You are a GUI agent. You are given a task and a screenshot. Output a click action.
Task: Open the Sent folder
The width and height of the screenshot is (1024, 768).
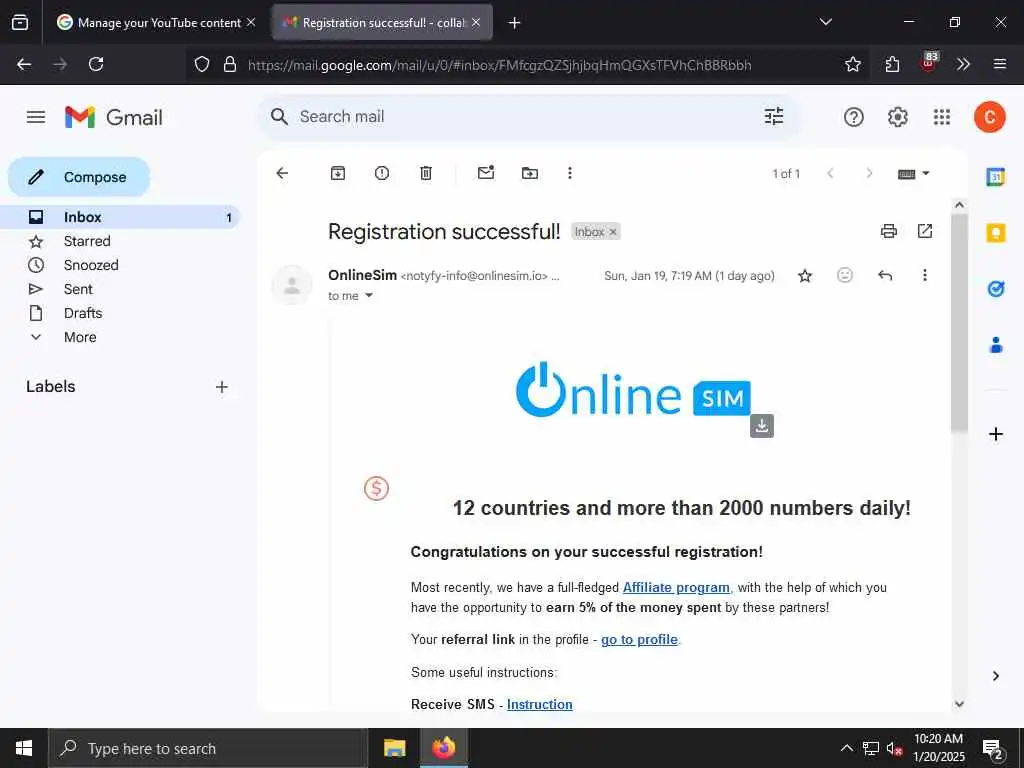point(78,289)
